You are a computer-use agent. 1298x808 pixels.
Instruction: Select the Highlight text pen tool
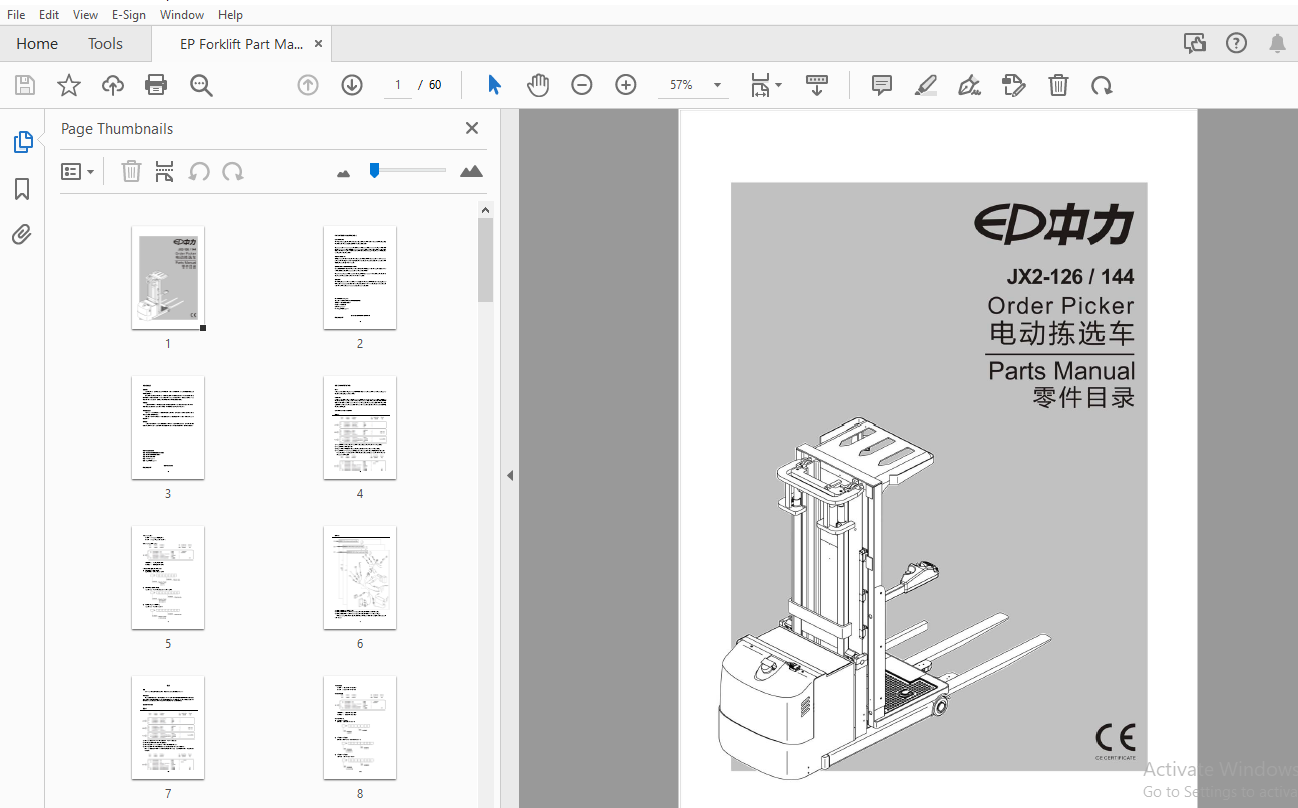[x=926, y=86]
